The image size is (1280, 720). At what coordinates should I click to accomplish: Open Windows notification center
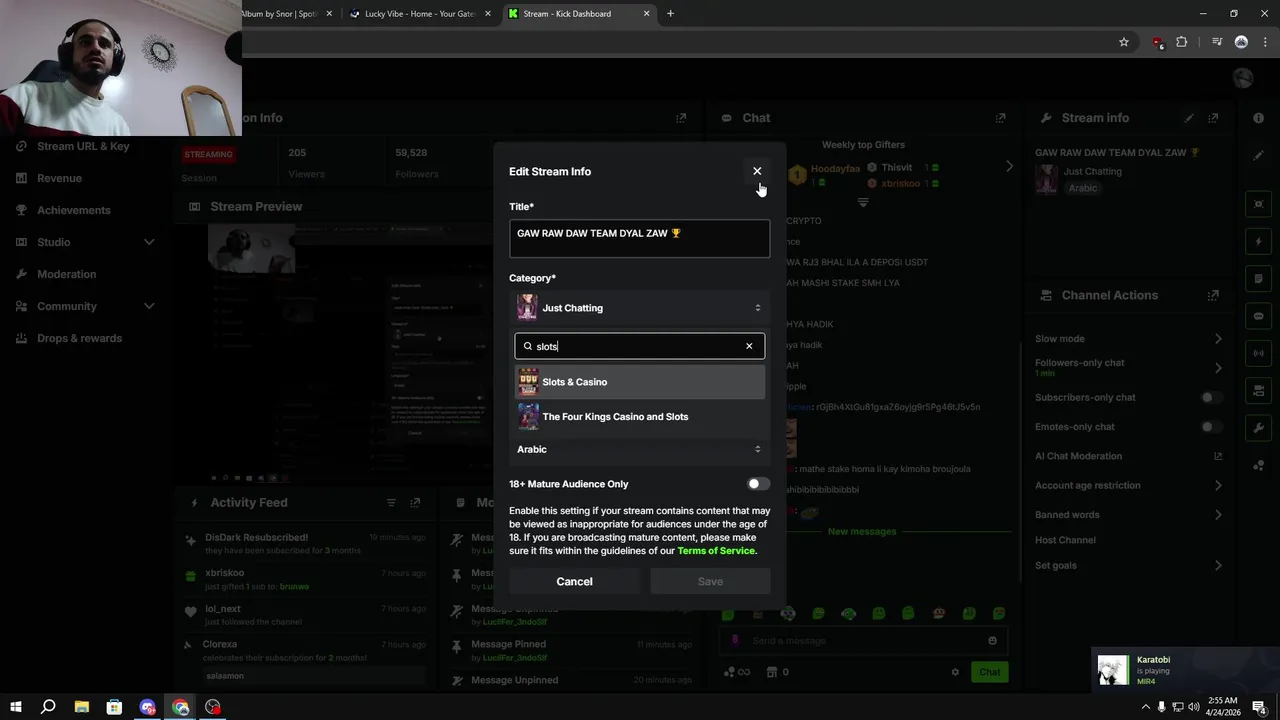pos(1259,707)
